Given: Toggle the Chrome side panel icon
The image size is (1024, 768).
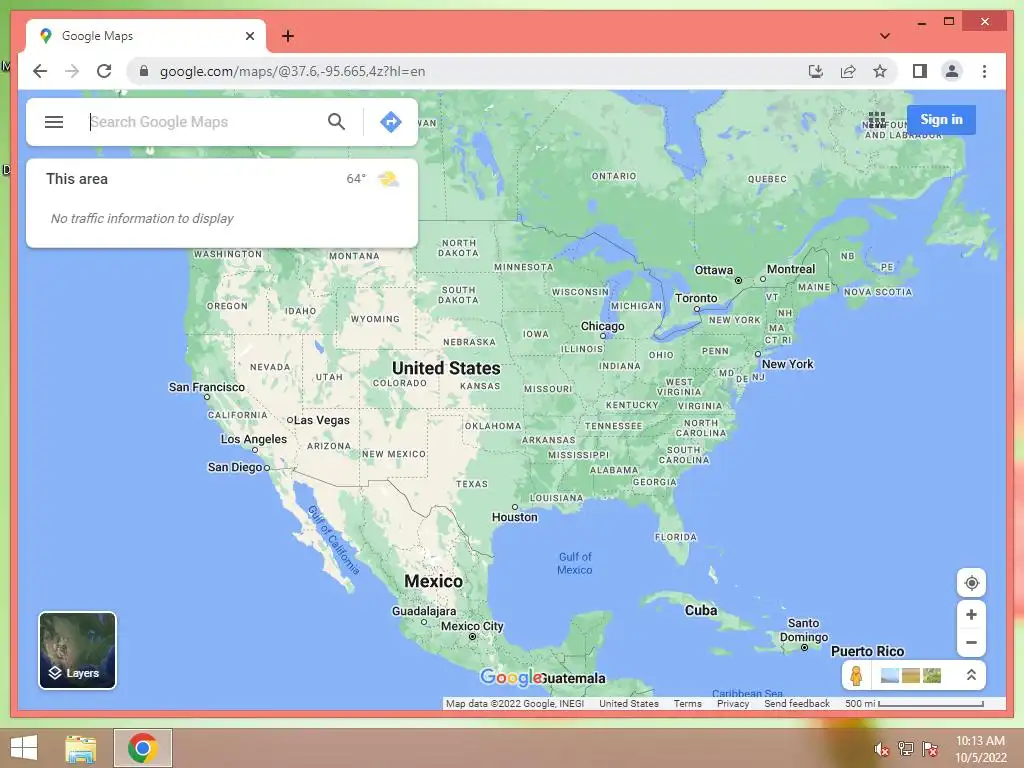Looking at the screenshot, I should click(920, 71).
